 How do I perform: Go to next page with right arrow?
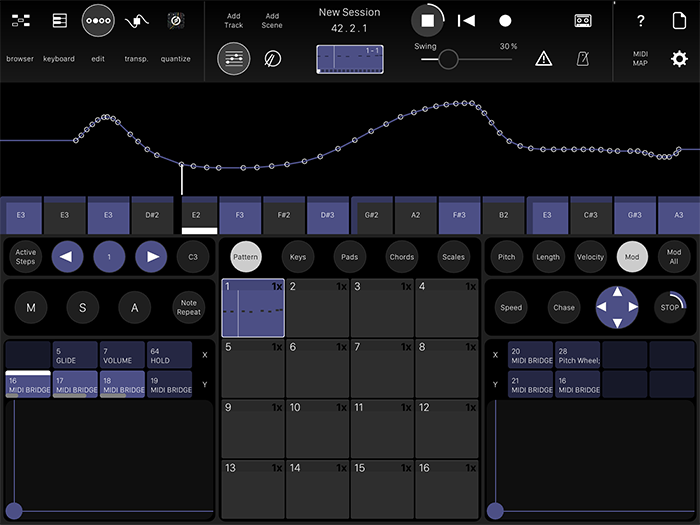151,257
